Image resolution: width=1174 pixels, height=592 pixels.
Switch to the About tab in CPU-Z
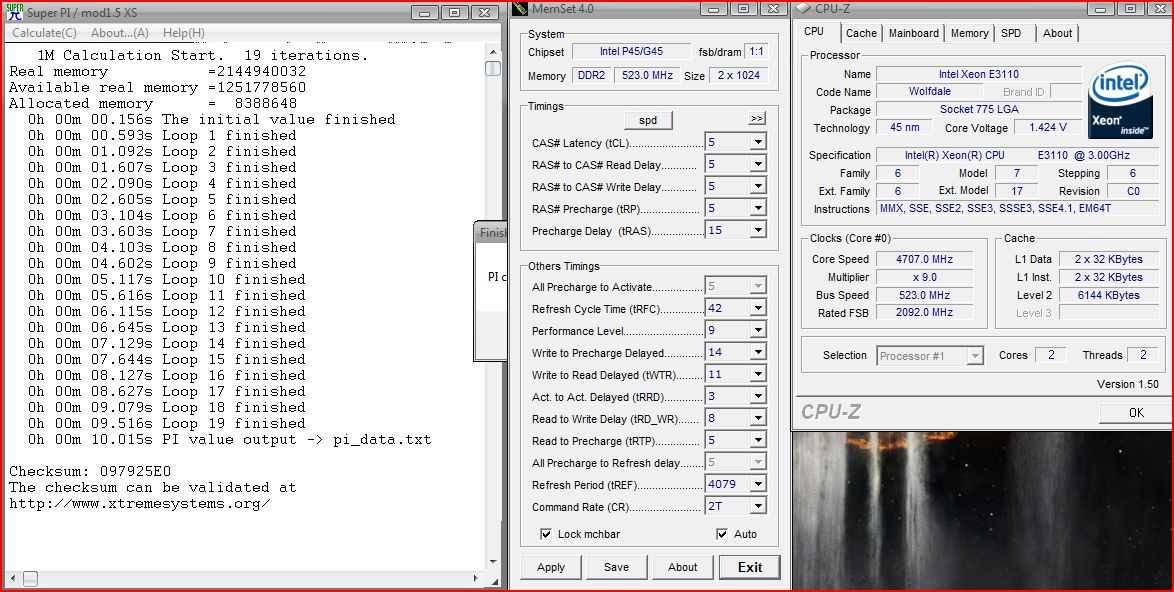coord(1057,33)
